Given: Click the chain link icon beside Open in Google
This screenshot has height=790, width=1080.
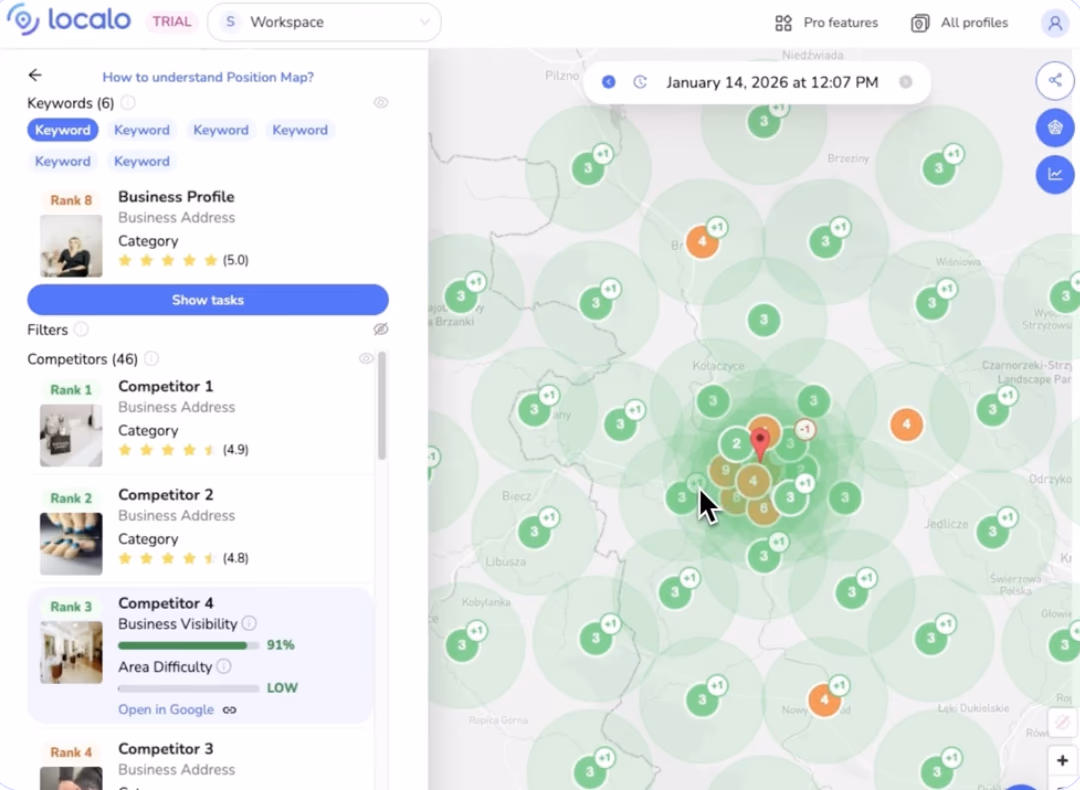Looking at the screenshot, I should pos(229,710).
